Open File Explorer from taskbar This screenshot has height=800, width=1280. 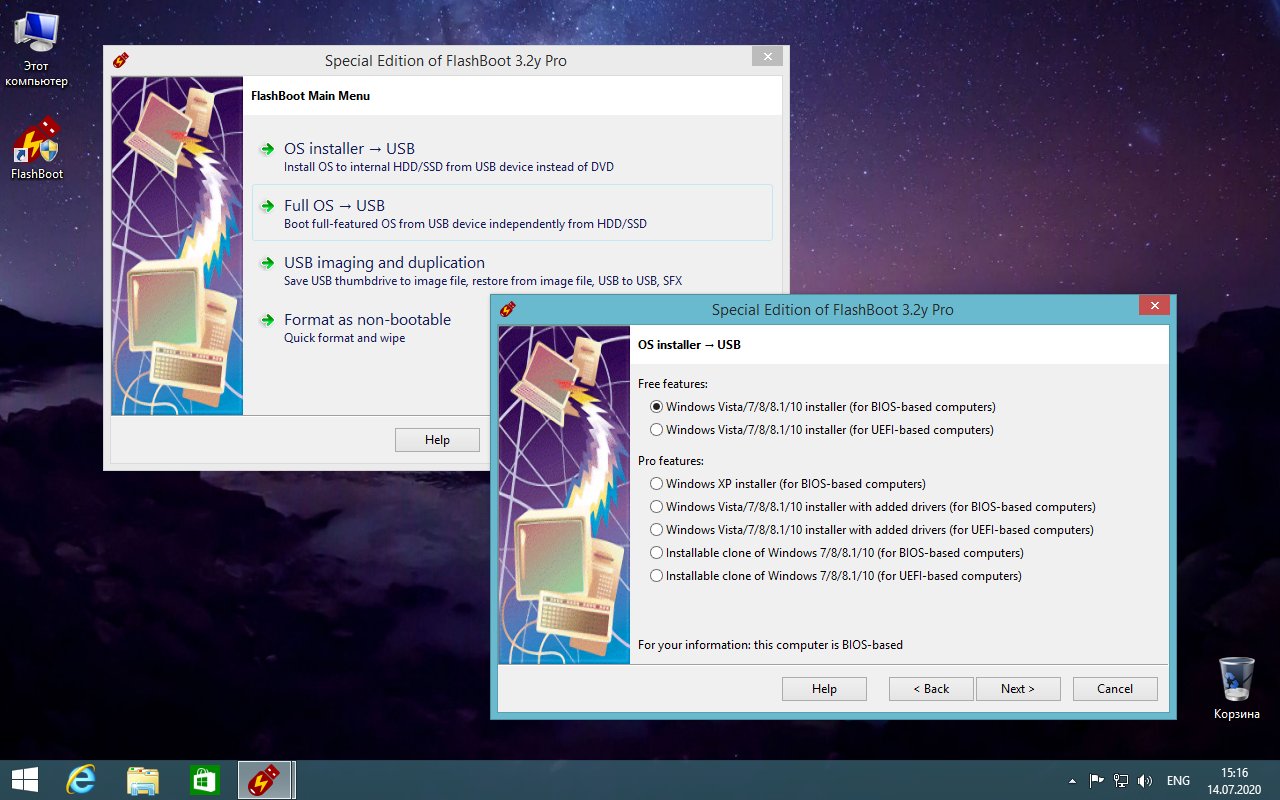pos(143,780)
